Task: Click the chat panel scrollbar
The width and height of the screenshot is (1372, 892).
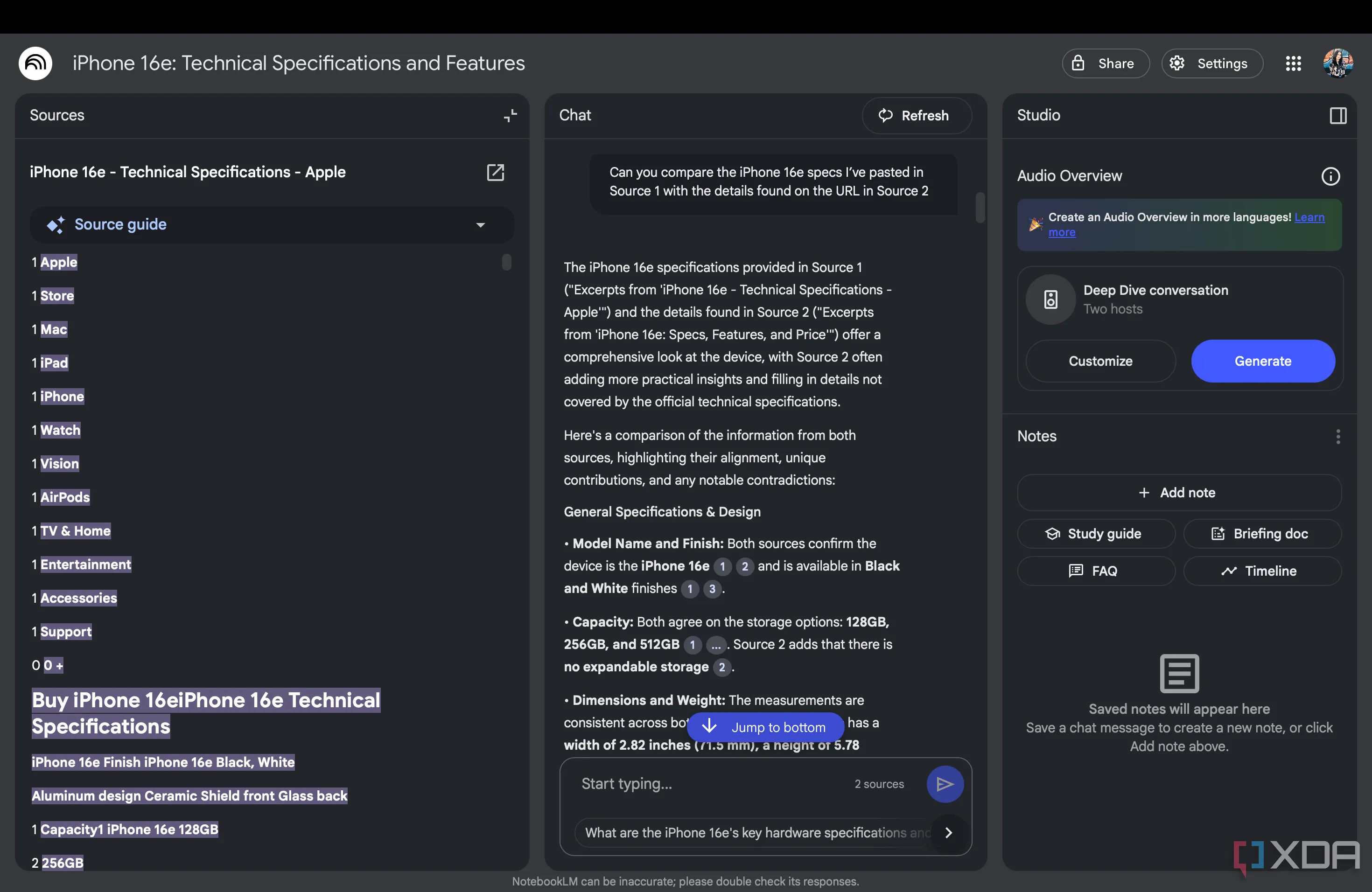Action: (x=980, y=208)
